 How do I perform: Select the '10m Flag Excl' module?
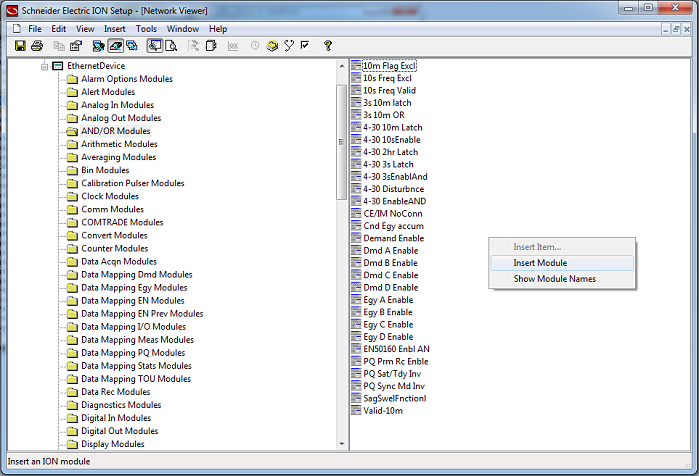click(x=389, y=66)
